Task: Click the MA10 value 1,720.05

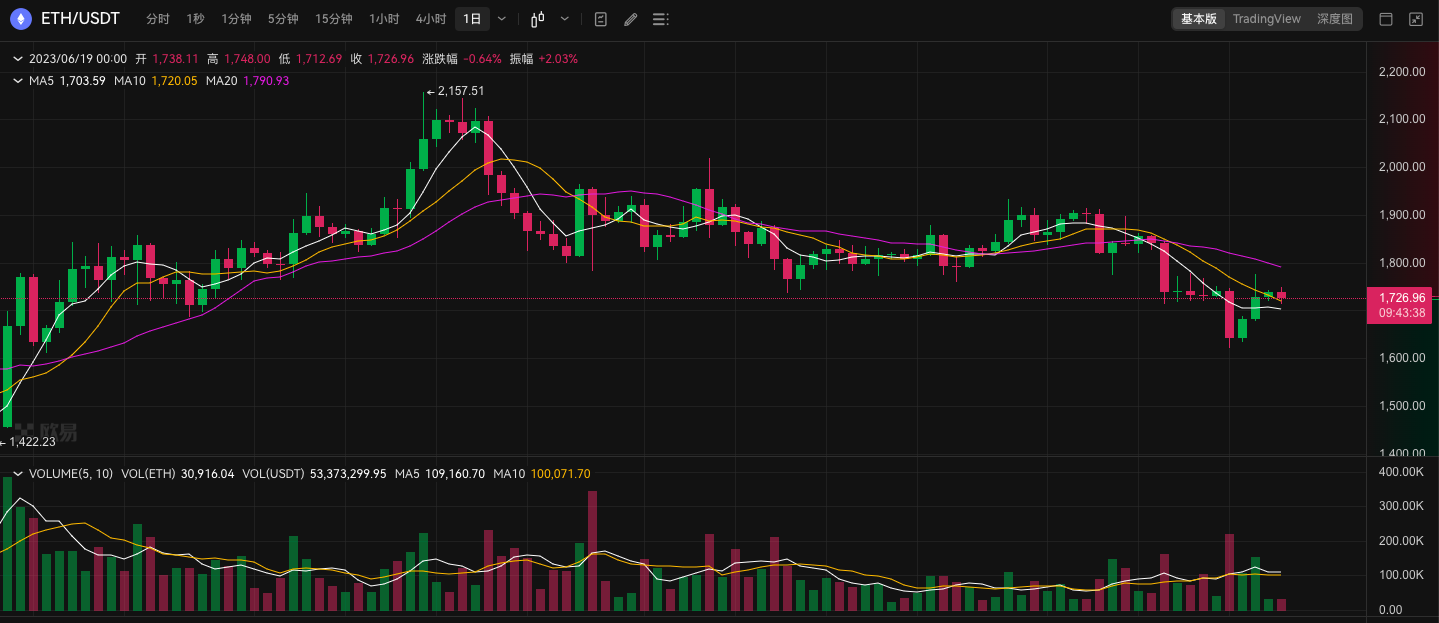Action: [x=175, y=81]
